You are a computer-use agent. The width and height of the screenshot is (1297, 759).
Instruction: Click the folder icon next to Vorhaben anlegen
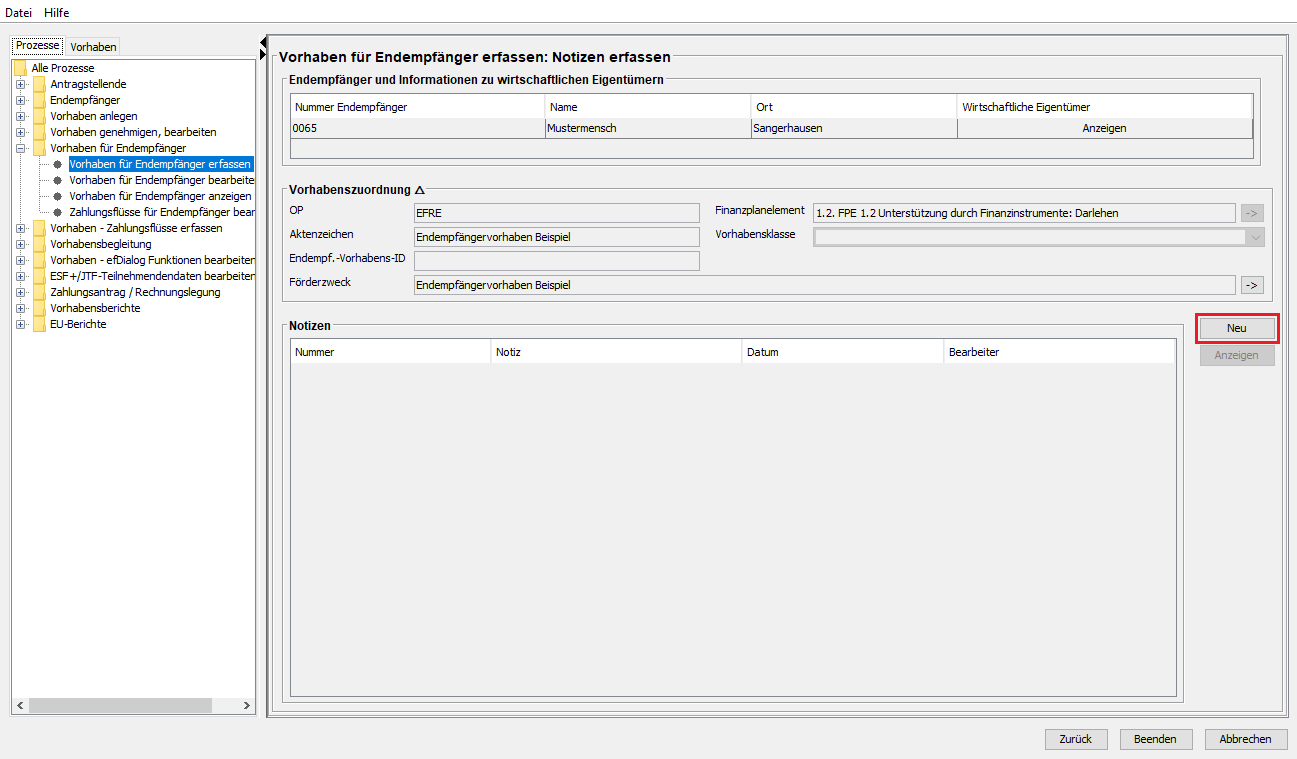pos(39,116)
